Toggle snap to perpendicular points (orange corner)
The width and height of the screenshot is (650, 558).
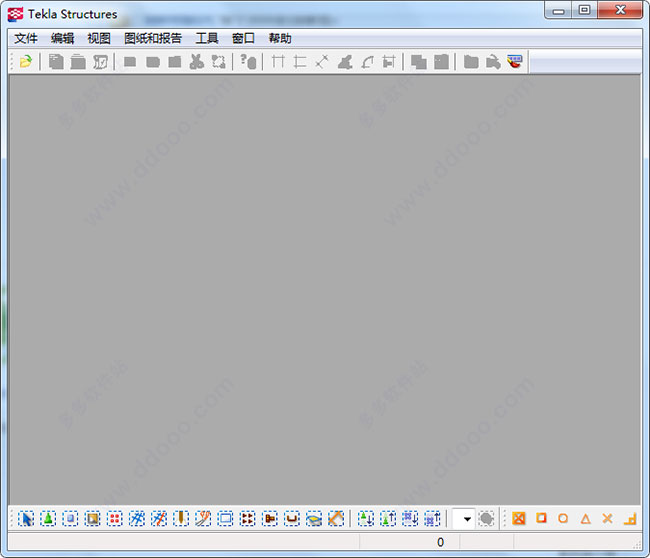click(x=630, y=519)
